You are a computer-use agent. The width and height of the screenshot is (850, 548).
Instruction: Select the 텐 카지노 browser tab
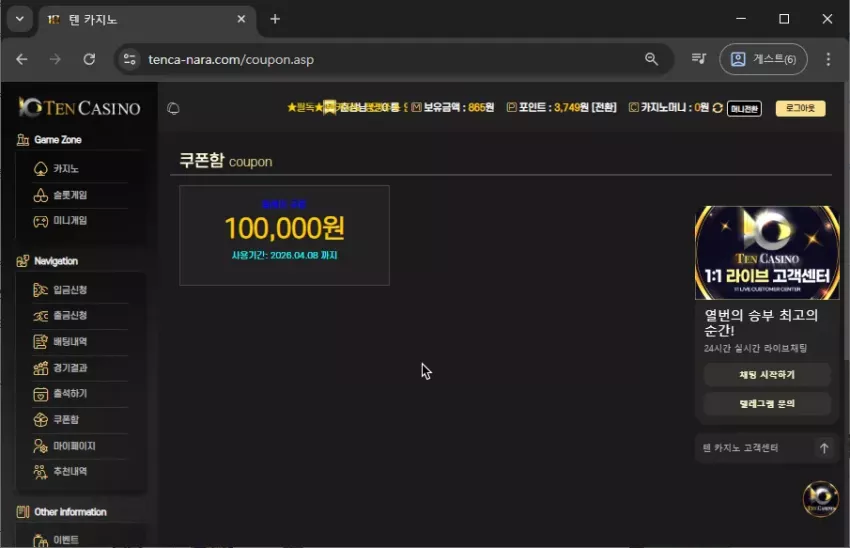click(x=147, y=20)
